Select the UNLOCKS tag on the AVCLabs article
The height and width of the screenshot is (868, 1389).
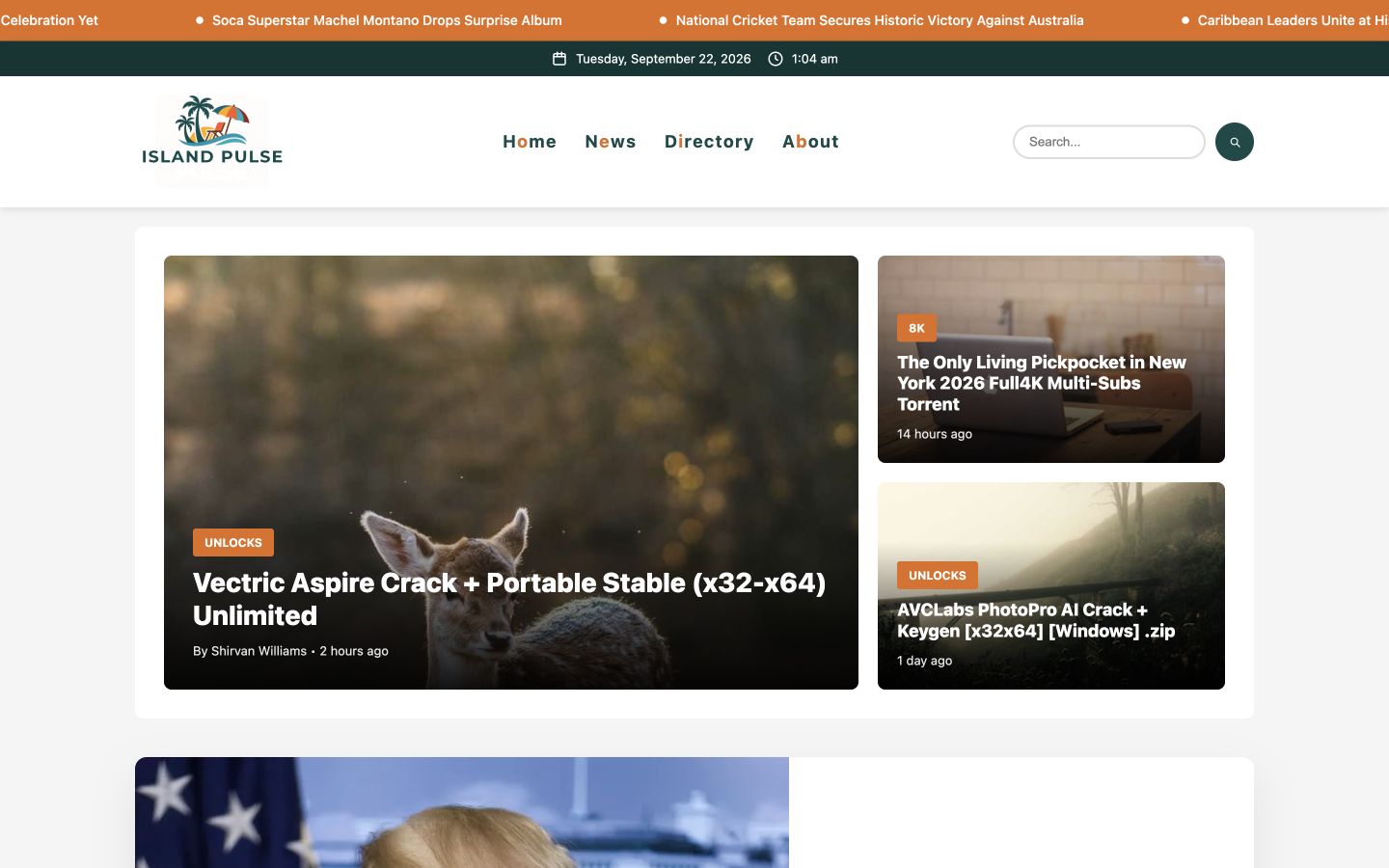pyautogui.click(x=938, y=575)
